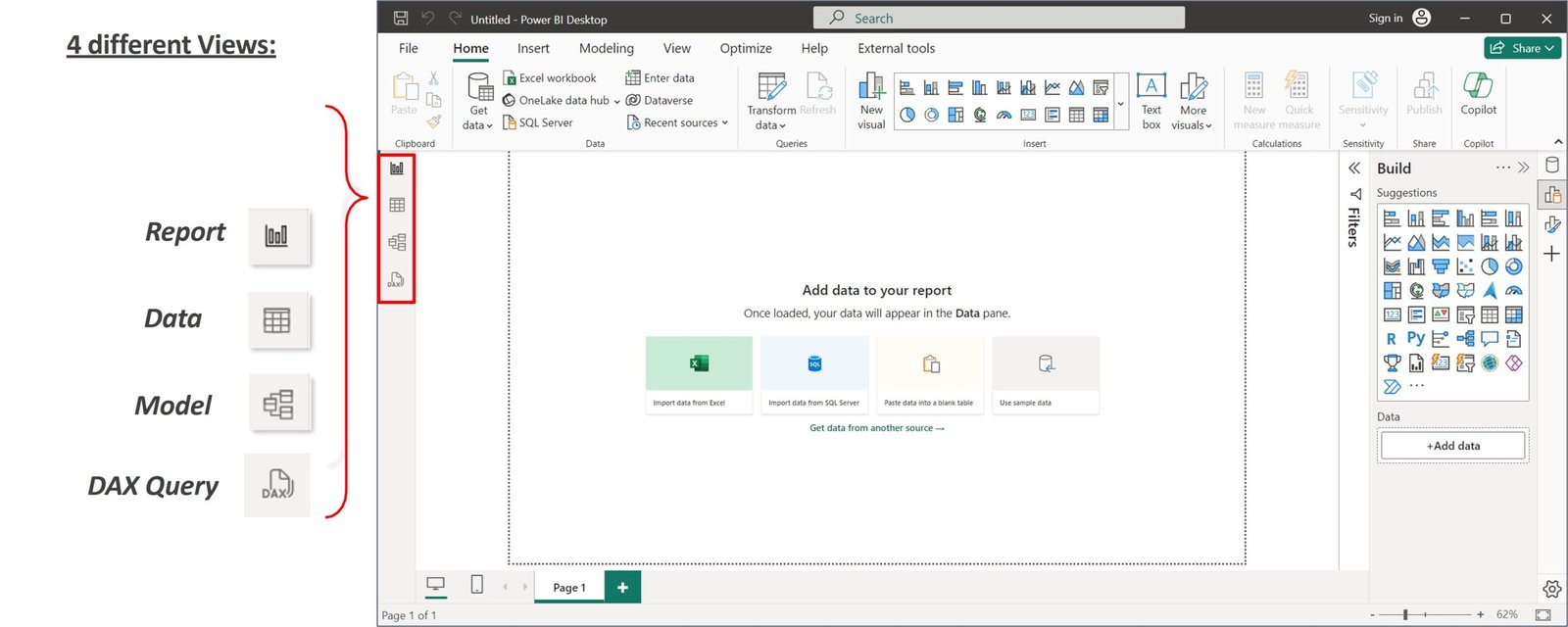Image resolution: width=1568 pixels, height=627 pixels.
Task: Expand the ribbon visuals gallery arrow
Action: click(x=1121, y=102)
